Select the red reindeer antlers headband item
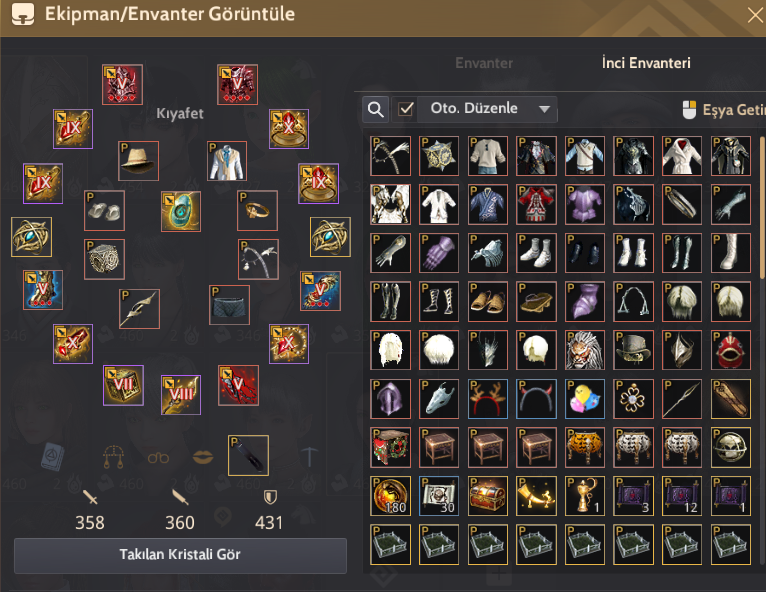Viewport: 766px width, 592px height. point(488,399)
